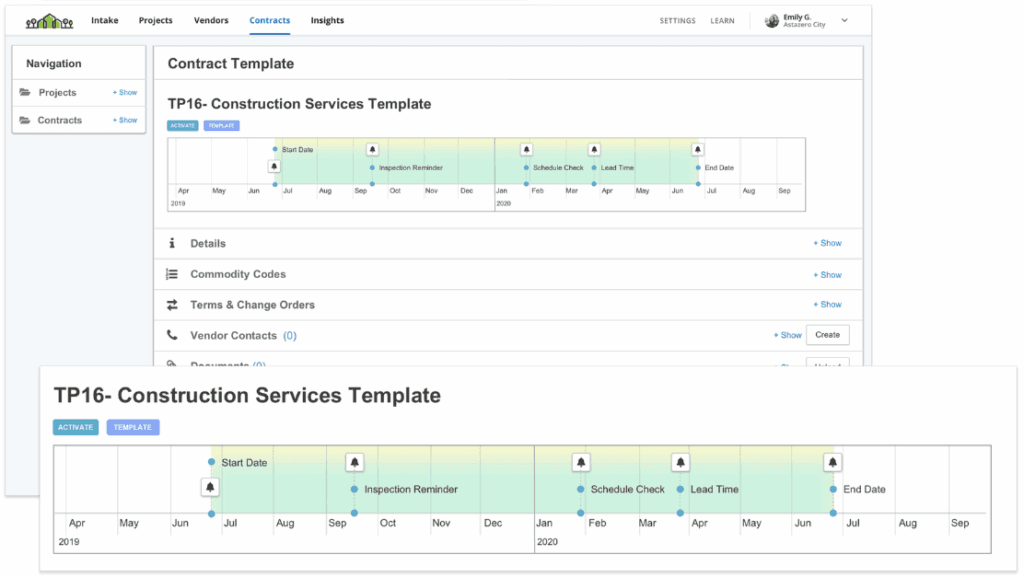Screen dimensions: 1024x577
Task: Click the Details info icon
Action: [x=172, y=243]
